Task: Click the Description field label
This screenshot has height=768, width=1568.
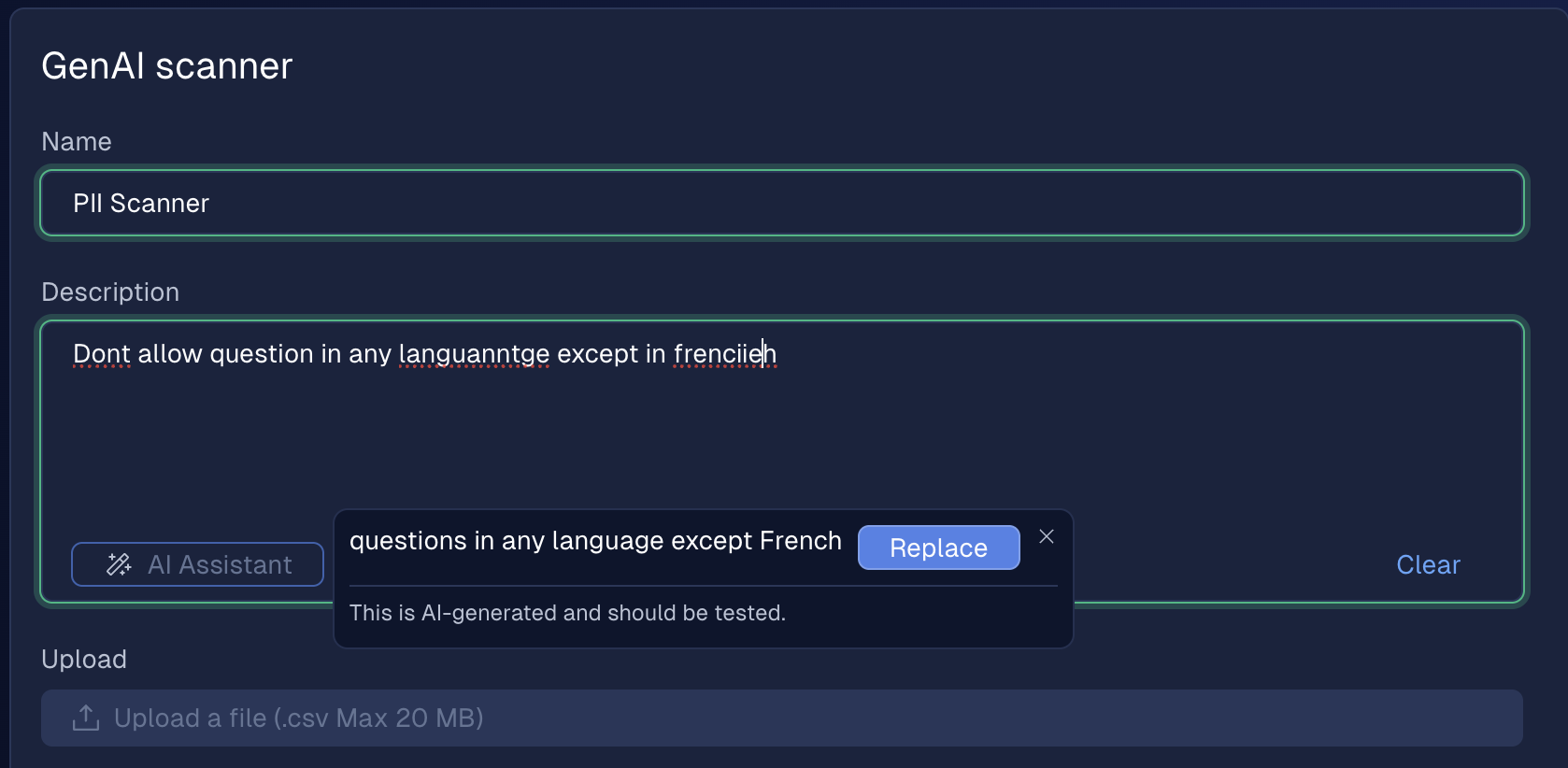Action: pos(110,292)
